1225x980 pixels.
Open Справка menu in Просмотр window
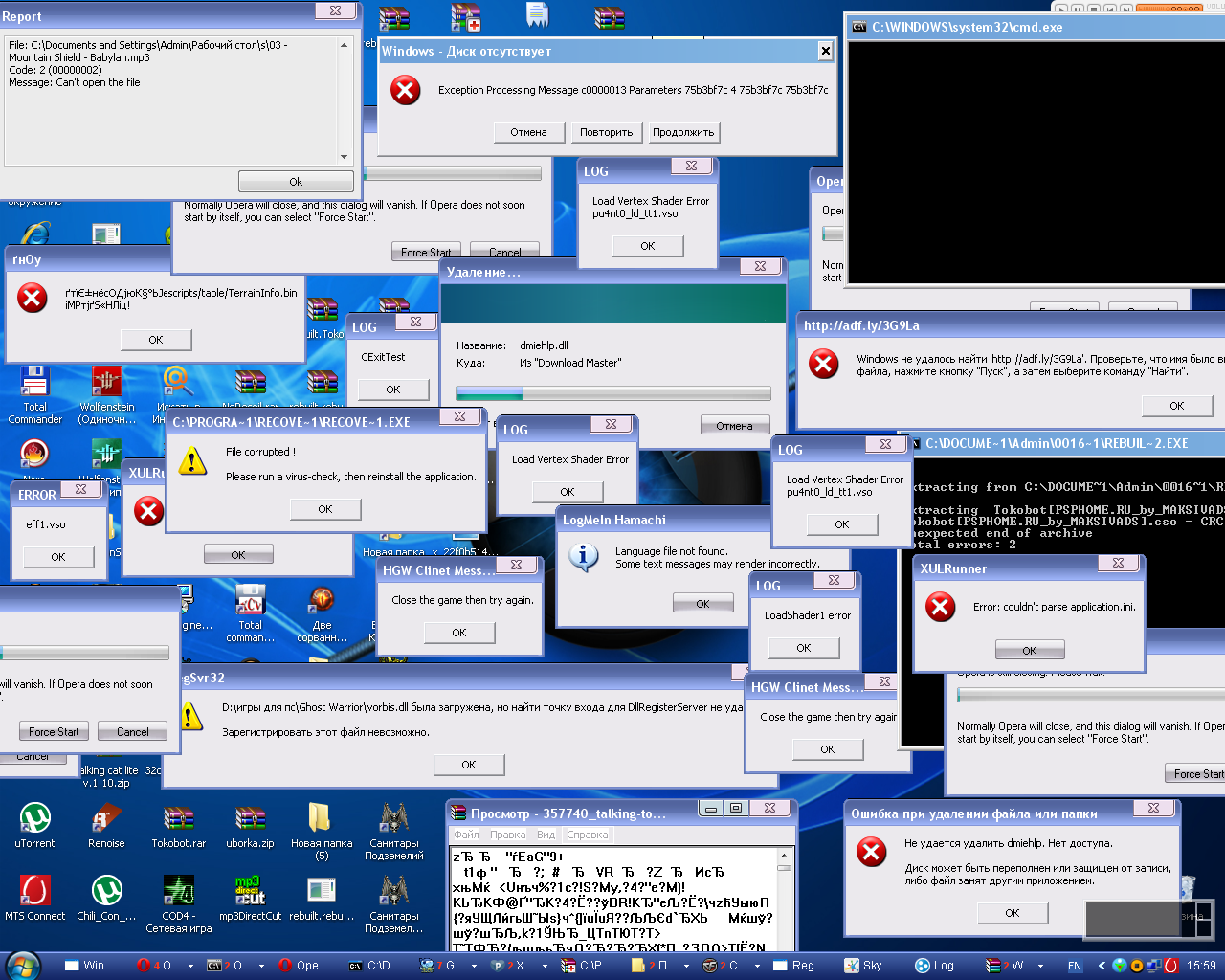pyautogui.click(x=588, y=835)
